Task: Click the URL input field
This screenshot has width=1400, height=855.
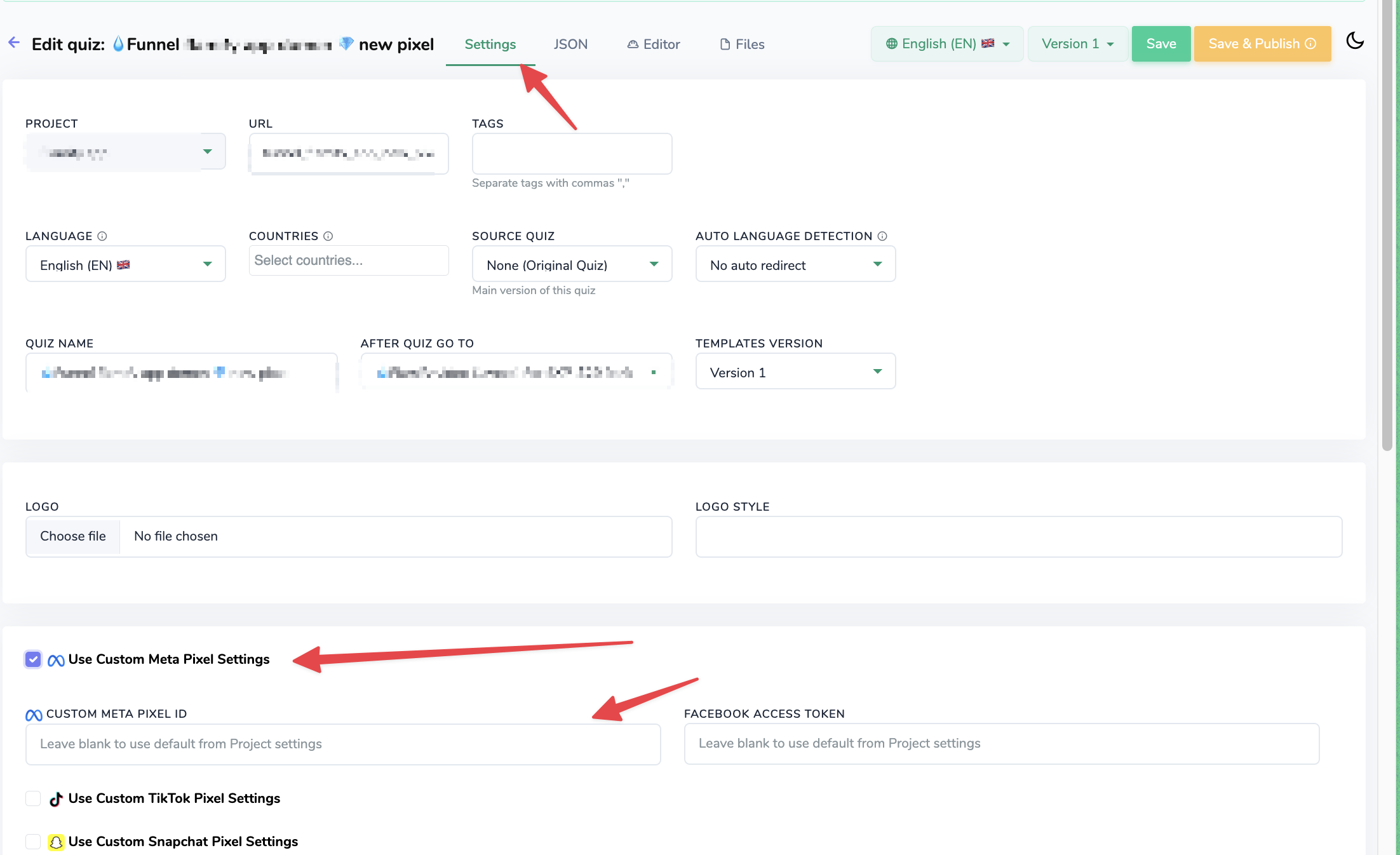Action: [349, 153]
